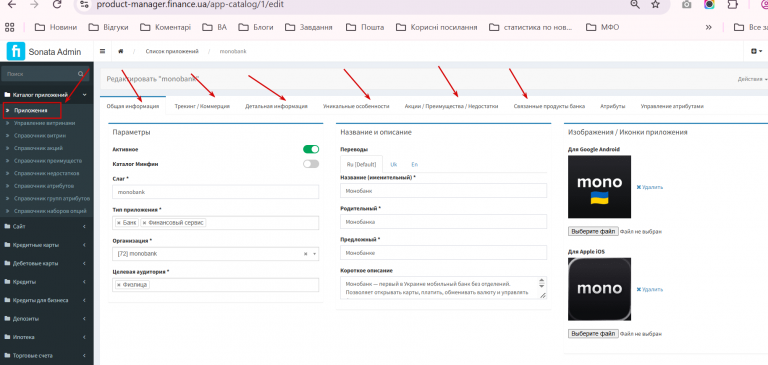Focus the Слаг input field
Screen dimensions: 768x365
coord(215,192)
